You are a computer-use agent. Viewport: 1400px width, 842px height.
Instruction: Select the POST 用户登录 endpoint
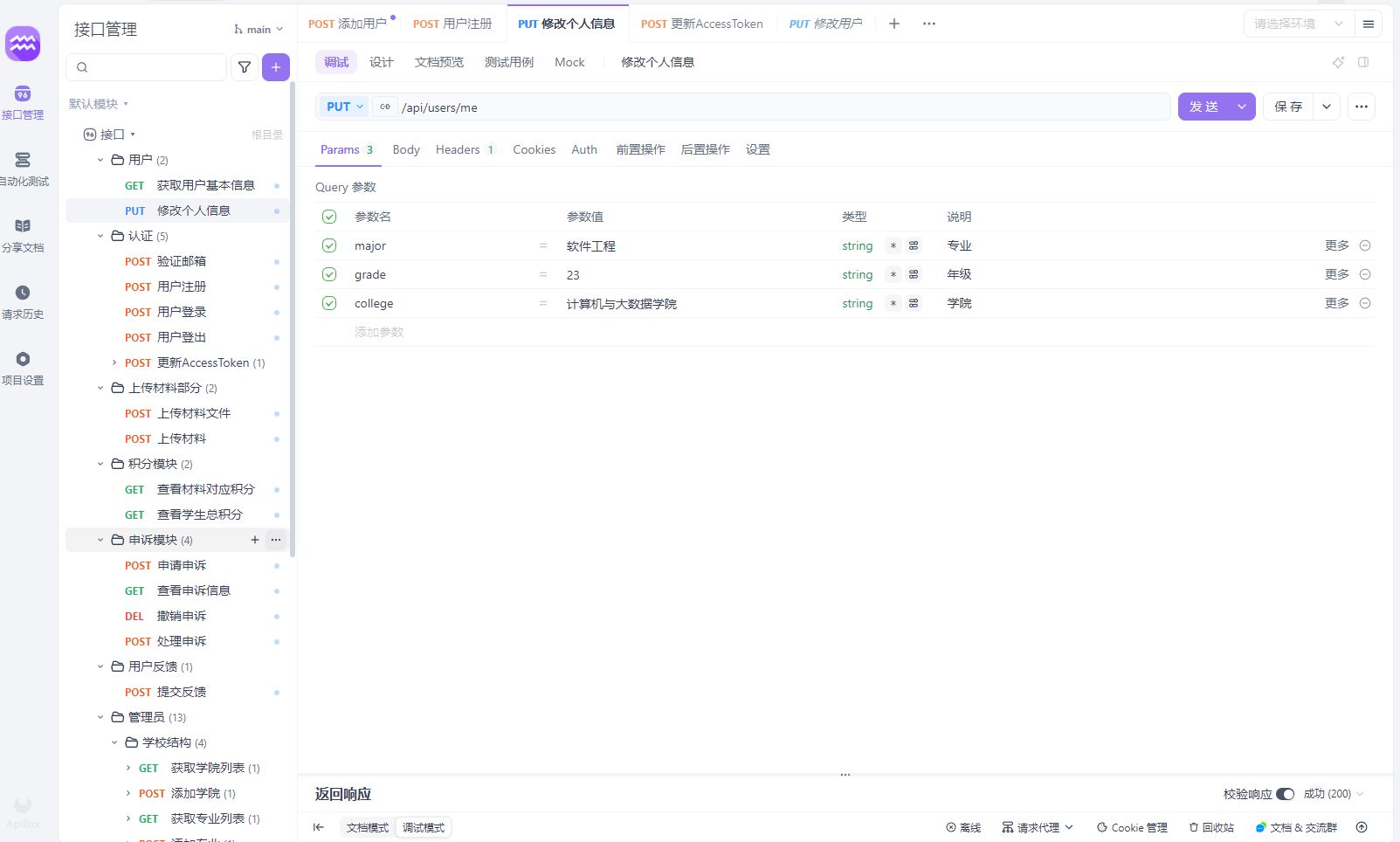(177, 312)
